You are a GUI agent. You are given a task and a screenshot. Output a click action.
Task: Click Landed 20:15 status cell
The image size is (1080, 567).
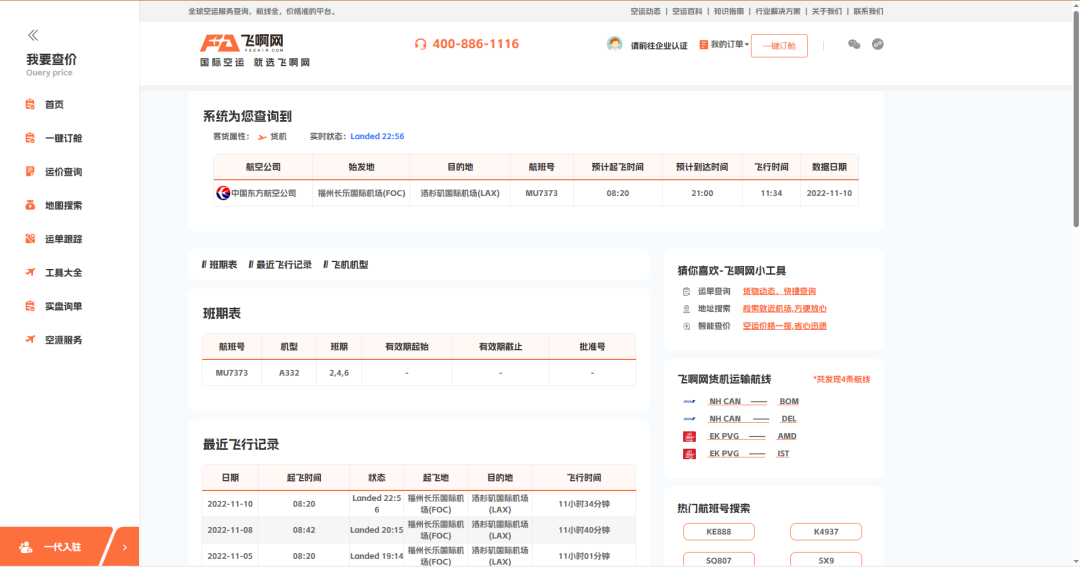click(x=376, y=530)
